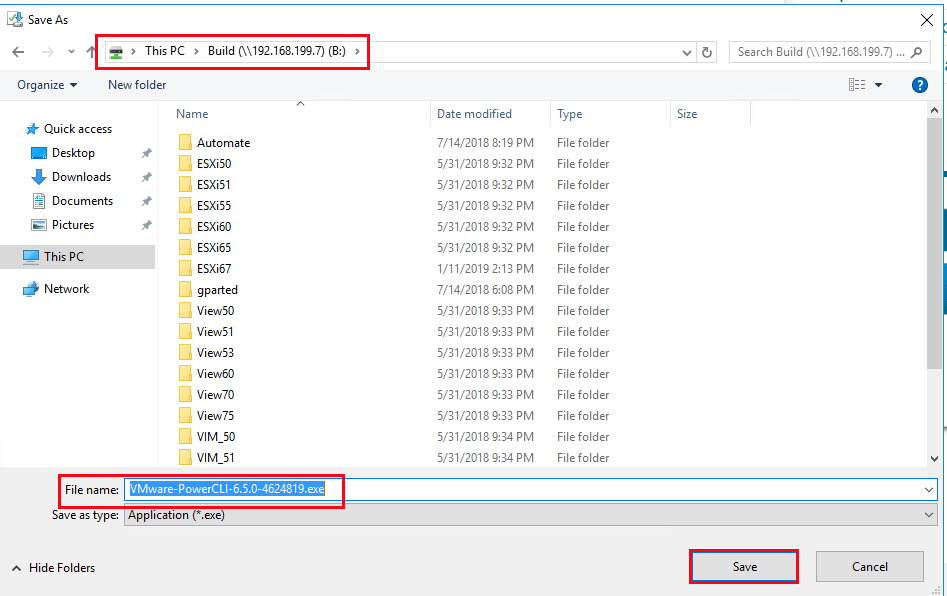Viewport: 947px width, 596px height.
Task: Click the file list scroll up arrow
Action: (934, 110)
